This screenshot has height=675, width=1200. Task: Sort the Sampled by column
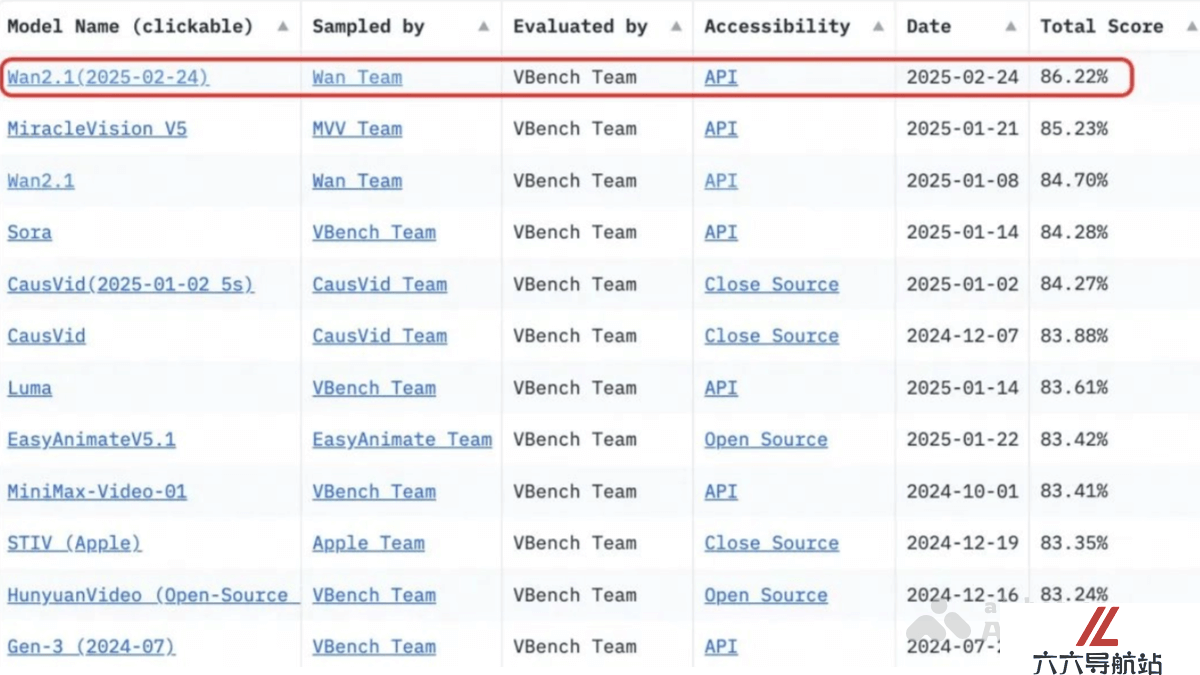(484, 27)
